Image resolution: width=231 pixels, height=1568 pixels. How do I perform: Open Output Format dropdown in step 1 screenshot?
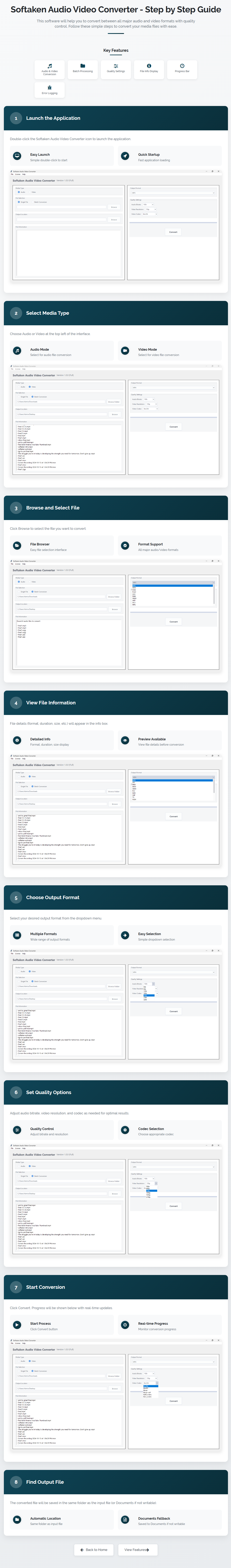[x=173, y=193]
